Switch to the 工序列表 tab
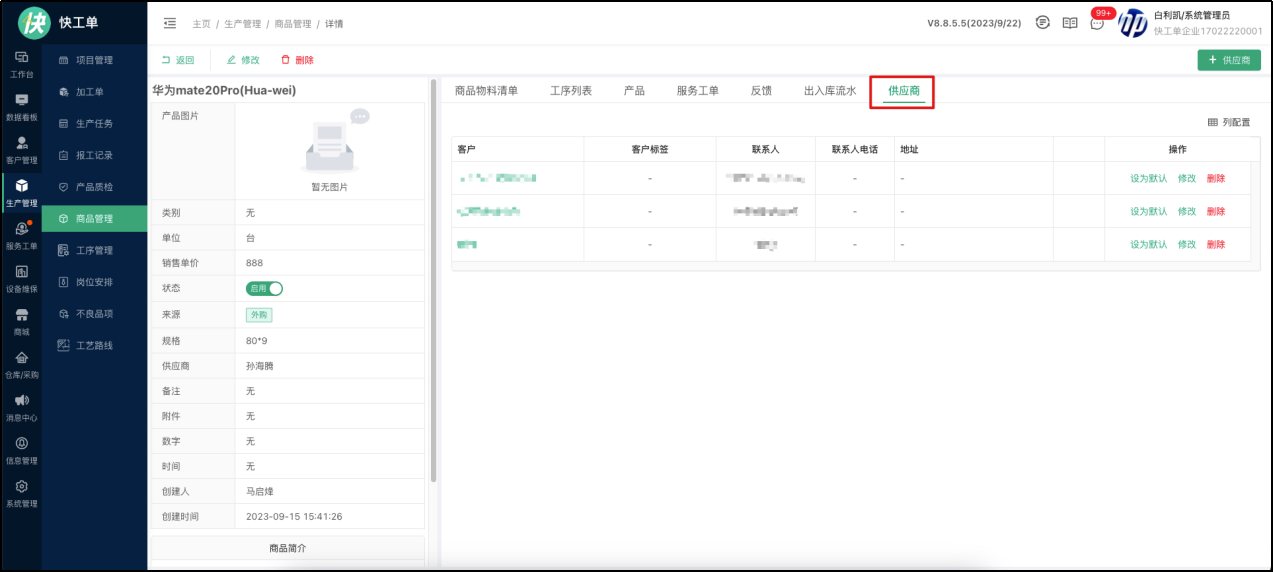 (x=570, y=91)
